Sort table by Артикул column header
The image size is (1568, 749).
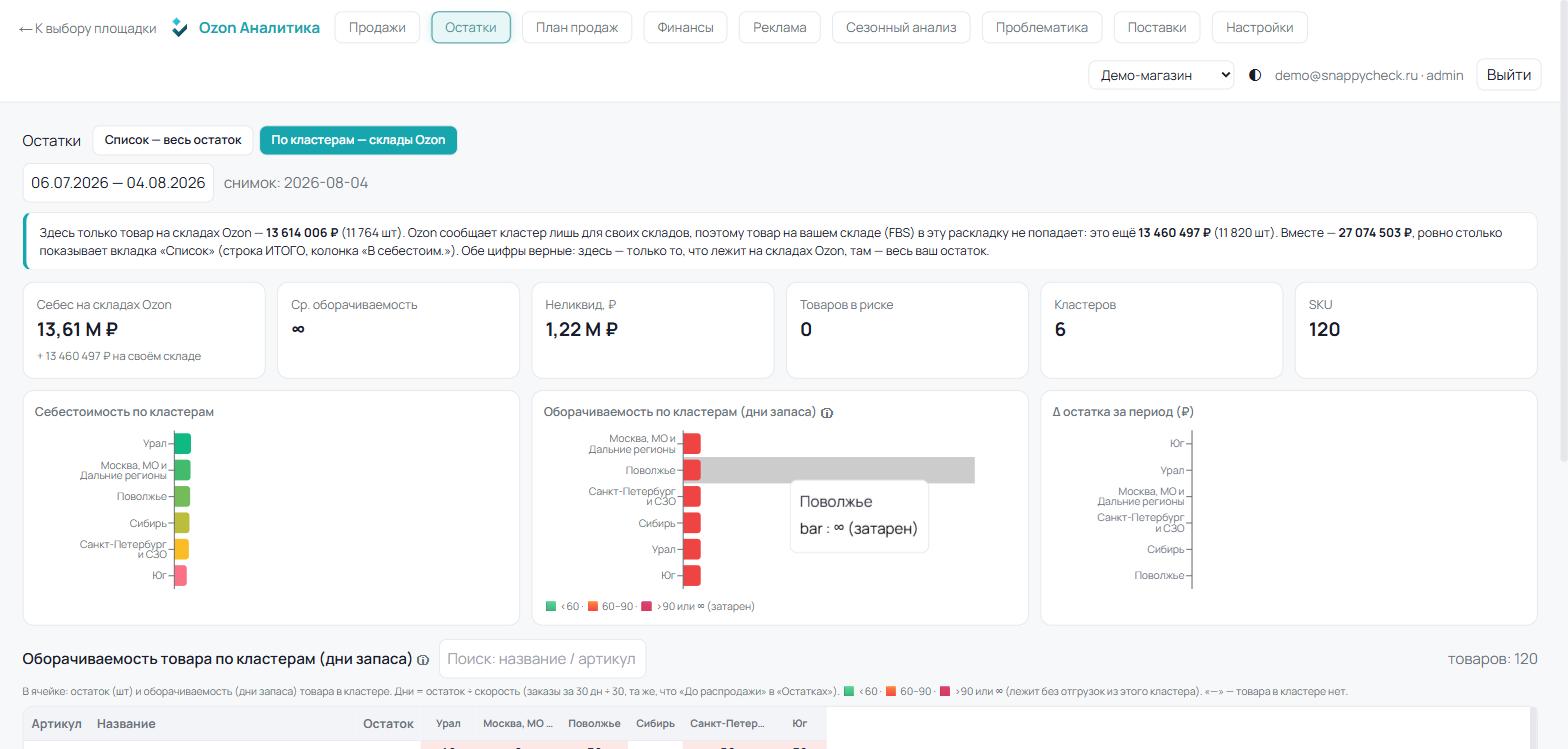56,724
